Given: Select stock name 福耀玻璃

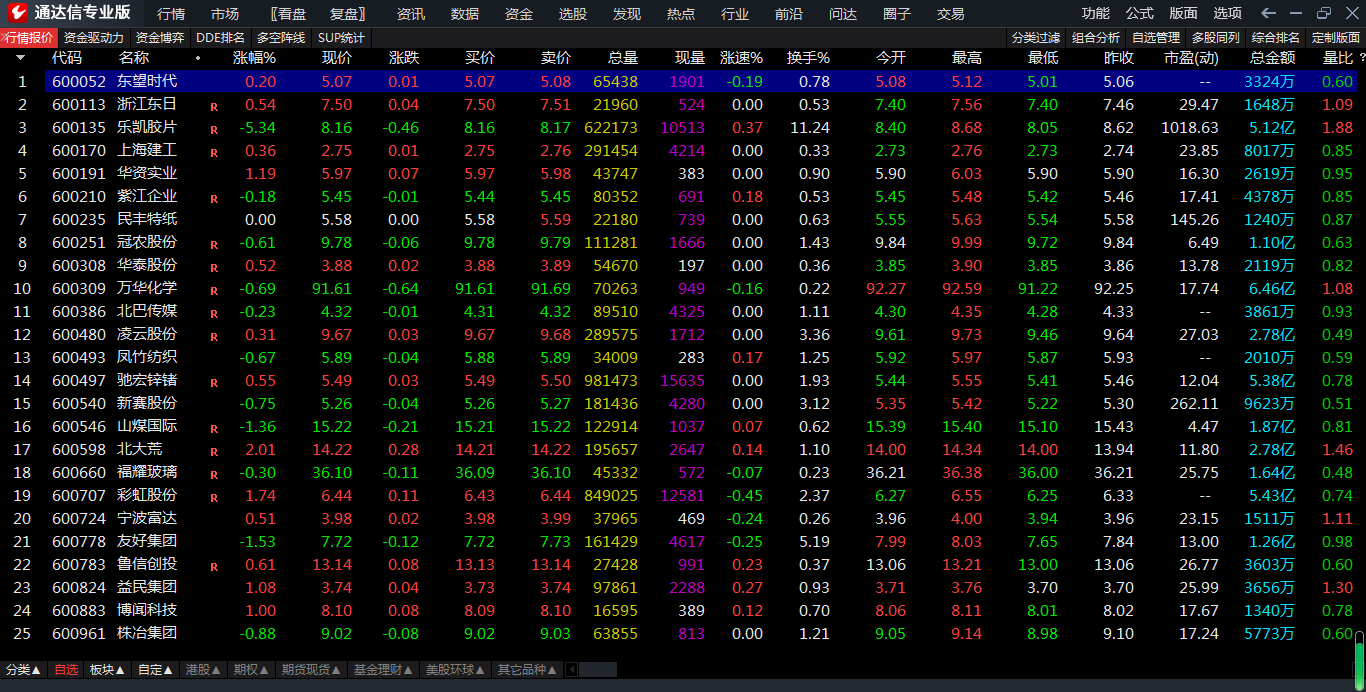Looking at the screenshot, I should click(x=147, y=472).
